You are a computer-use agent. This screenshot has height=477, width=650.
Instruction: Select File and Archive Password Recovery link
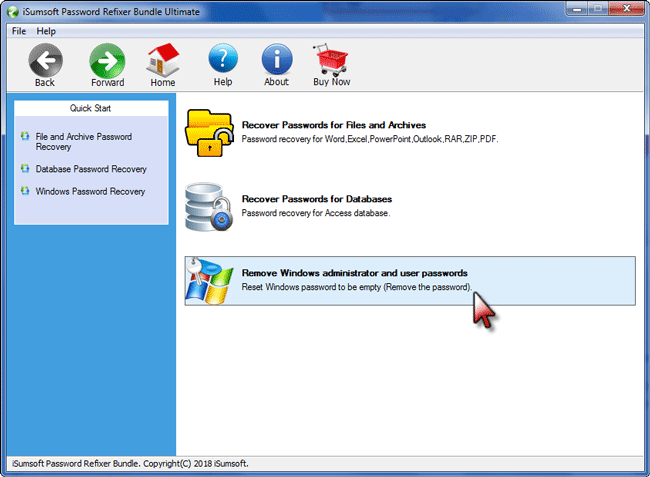pyautogui.click(x=84, y=142)
